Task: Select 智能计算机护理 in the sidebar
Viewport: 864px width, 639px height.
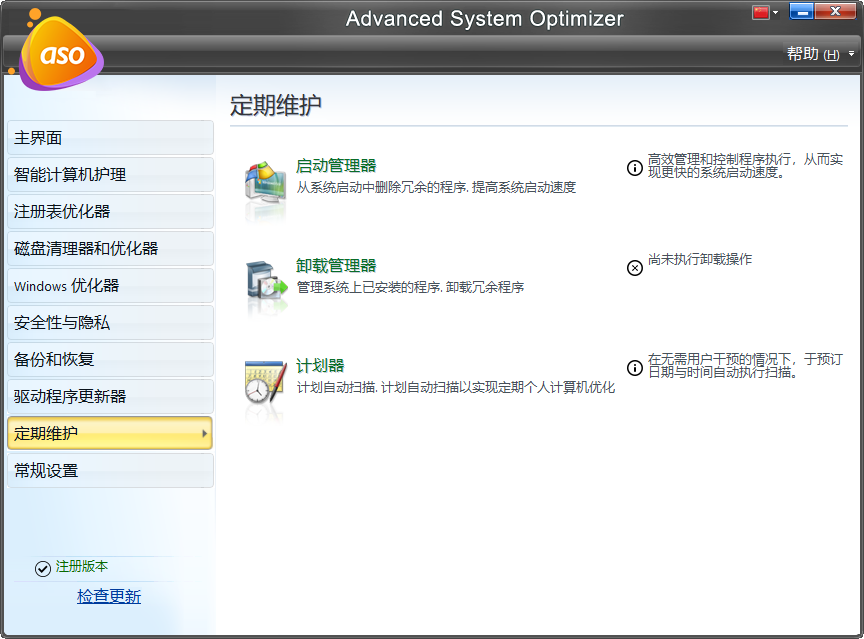Action: point(110,175)
